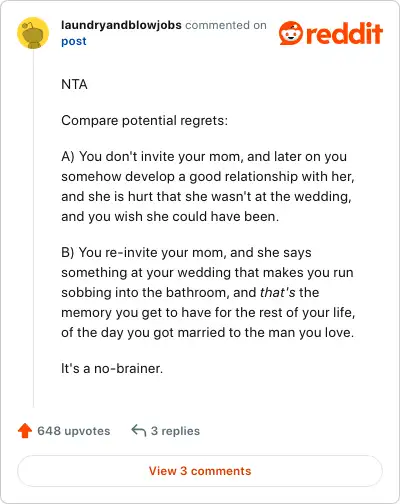Click the Reddit Snoo logo icon

click(x=291, y=33)
